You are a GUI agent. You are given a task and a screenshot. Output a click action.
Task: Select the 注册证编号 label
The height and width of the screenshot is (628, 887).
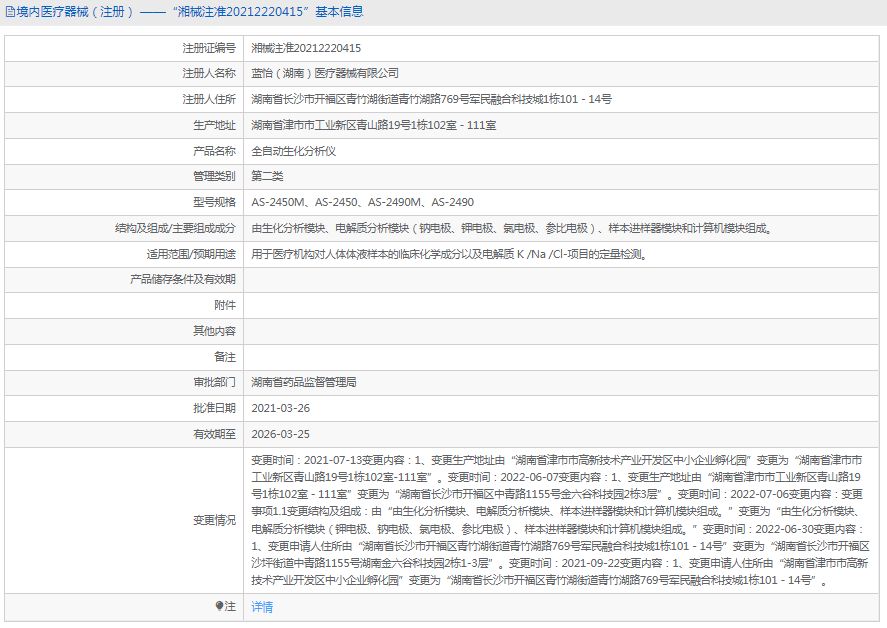209,48
